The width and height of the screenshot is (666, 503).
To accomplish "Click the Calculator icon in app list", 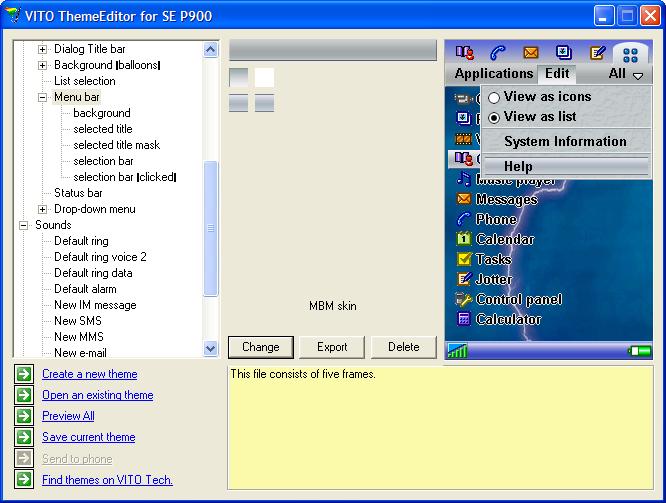I will [x=463, y=319].
